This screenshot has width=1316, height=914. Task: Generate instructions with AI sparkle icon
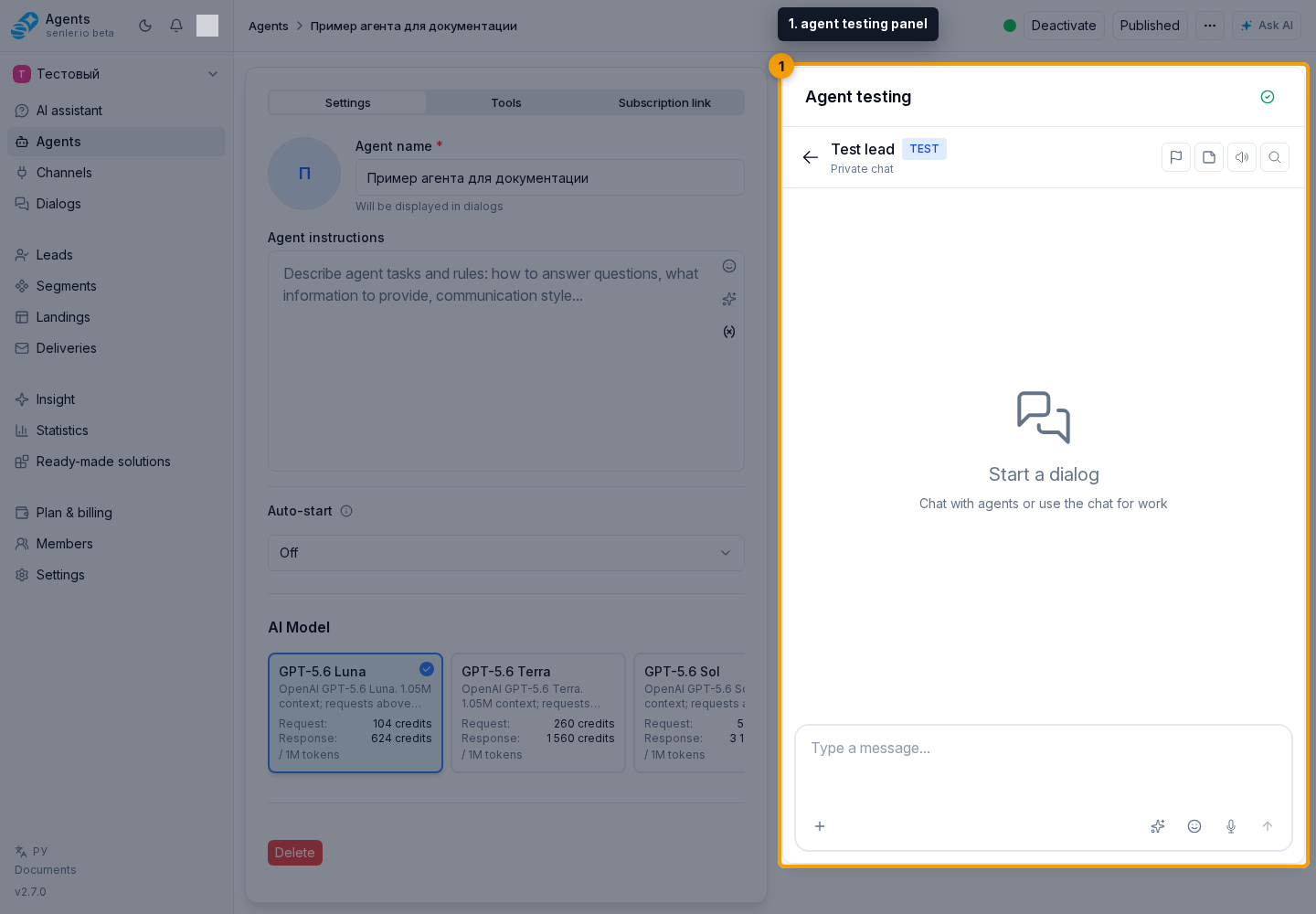click(x=729, y=299)
